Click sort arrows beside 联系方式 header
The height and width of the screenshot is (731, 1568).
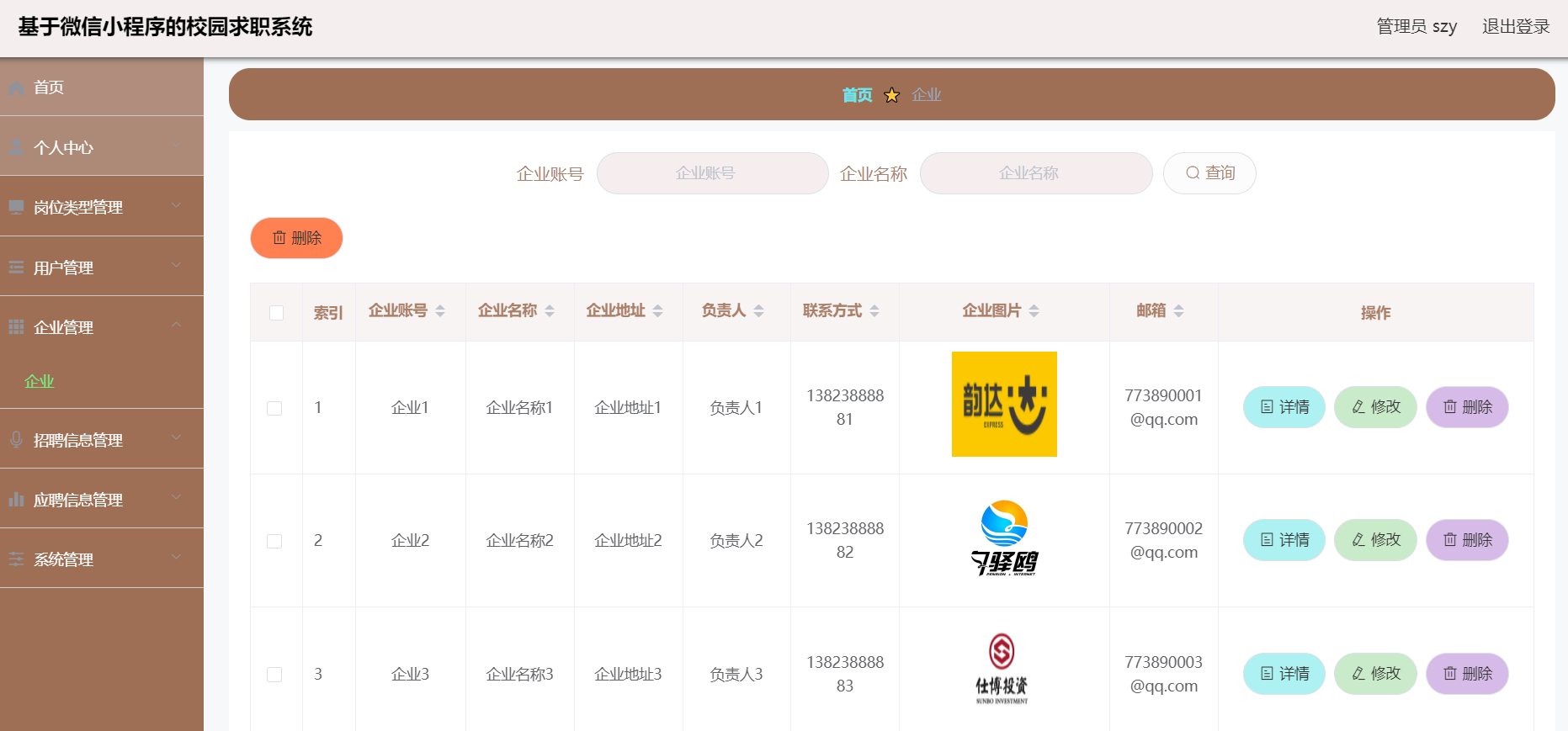click(874, 311)
